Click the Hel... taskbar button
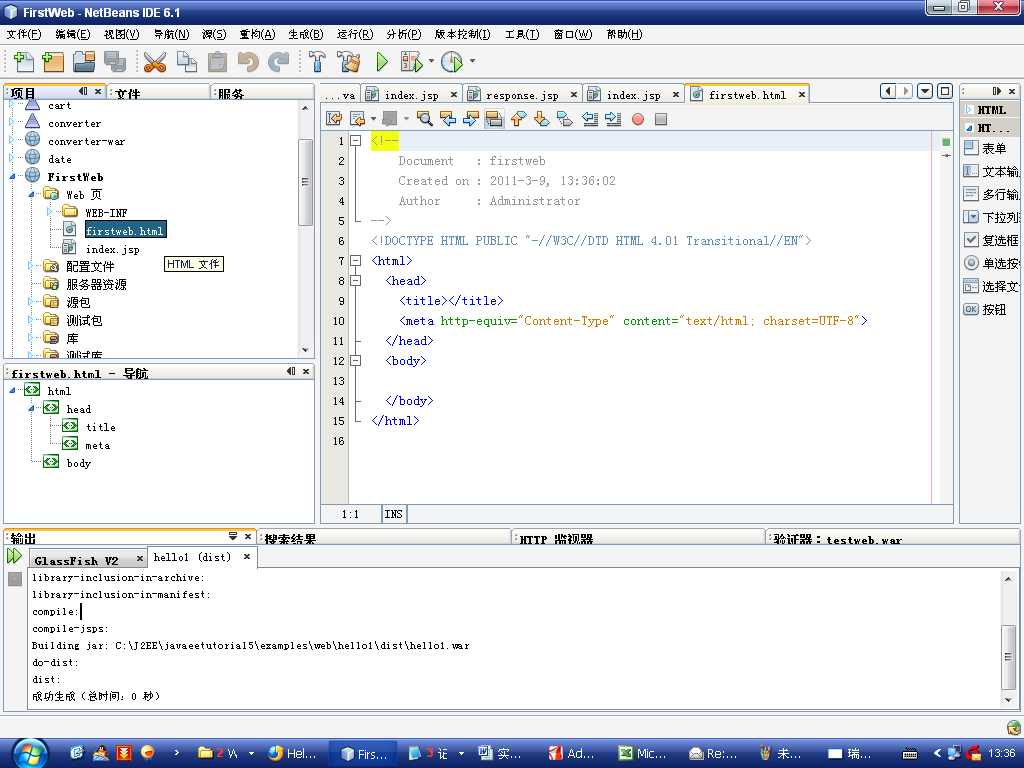The image size is (1024, 768). click(292, 754)
